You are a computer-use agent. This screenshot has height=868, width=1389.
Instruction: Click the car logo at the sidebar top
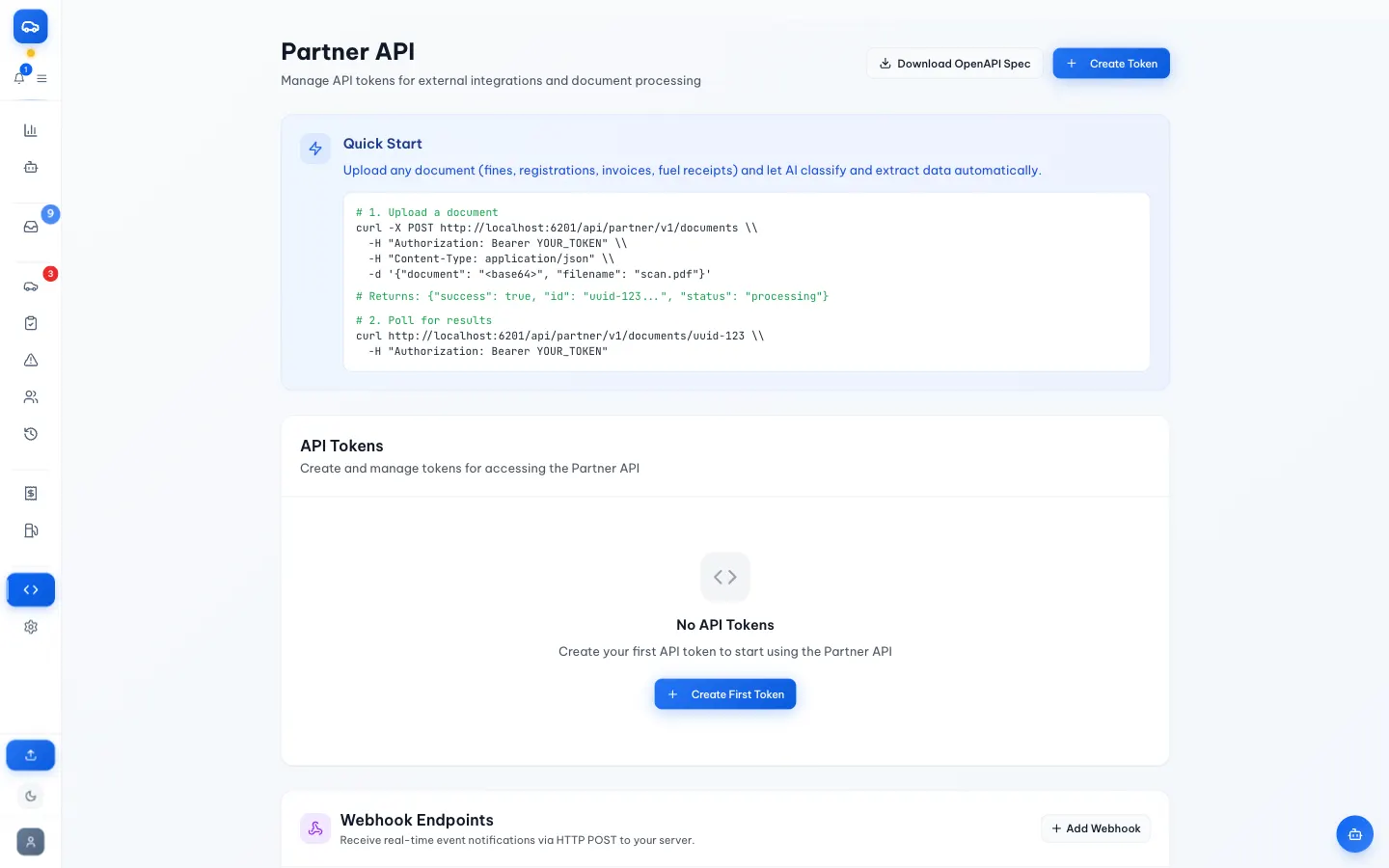pos(30,27)
